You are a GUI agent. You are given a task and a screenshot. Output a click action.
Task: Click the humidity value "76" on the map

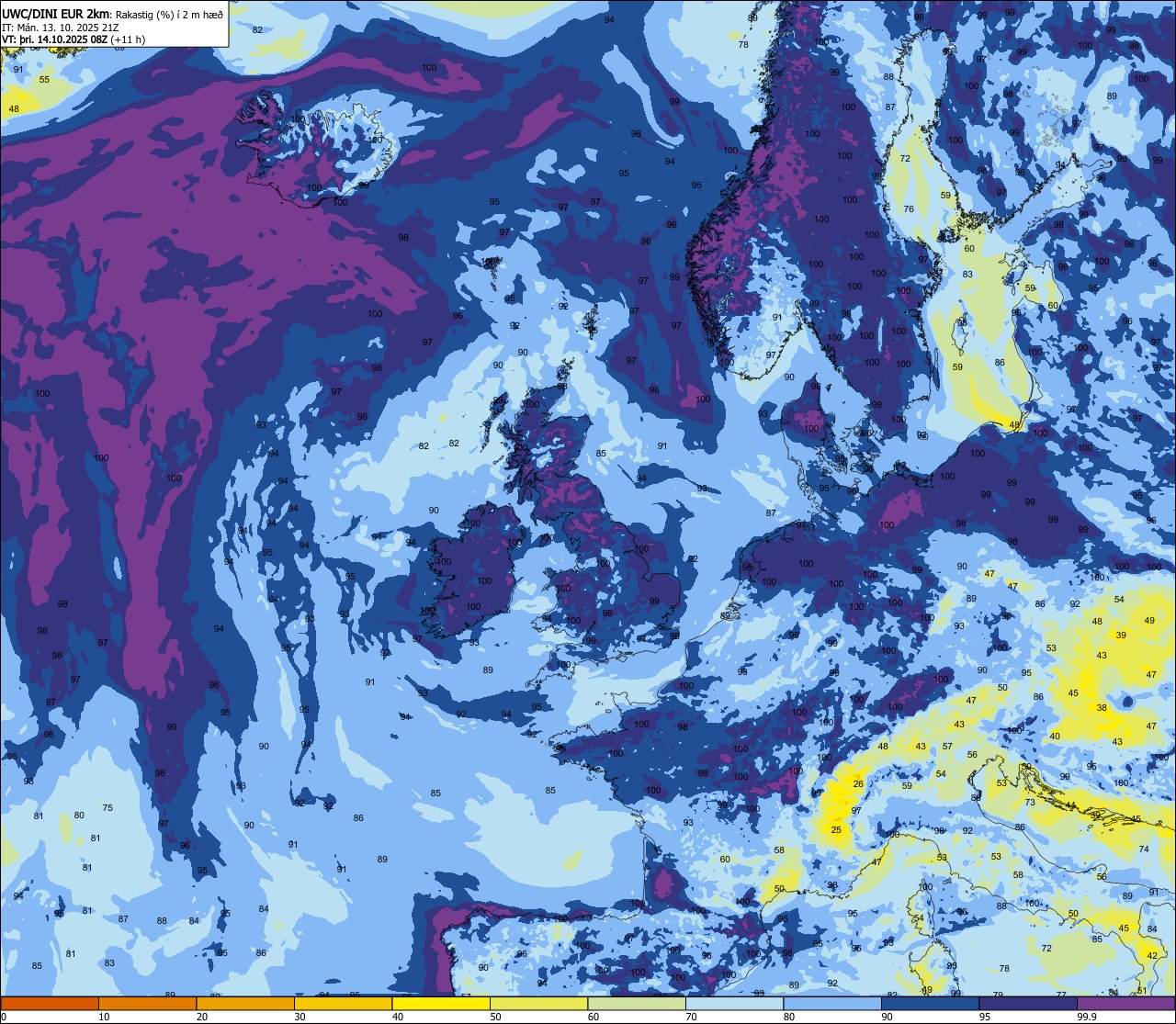click(x=909, y=209)
